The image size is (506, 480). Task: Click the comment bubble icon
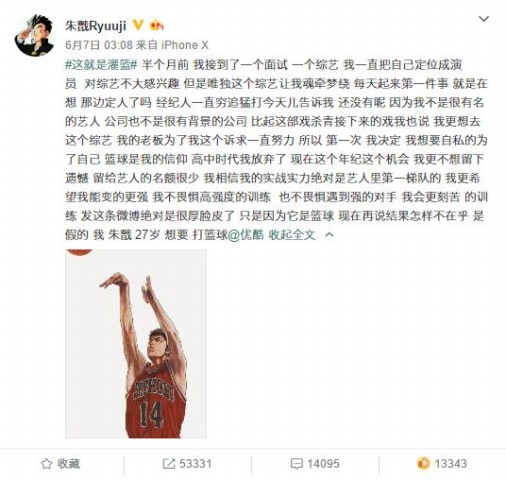click(x=296, y=464)
